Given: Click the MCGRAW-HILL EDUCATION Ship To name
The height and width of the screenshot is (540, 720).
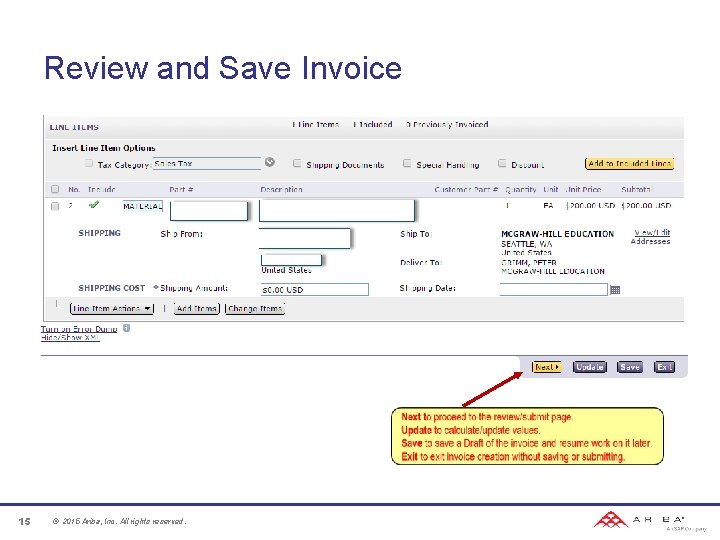Looking at the screenshot, I should tap(557, 234).
